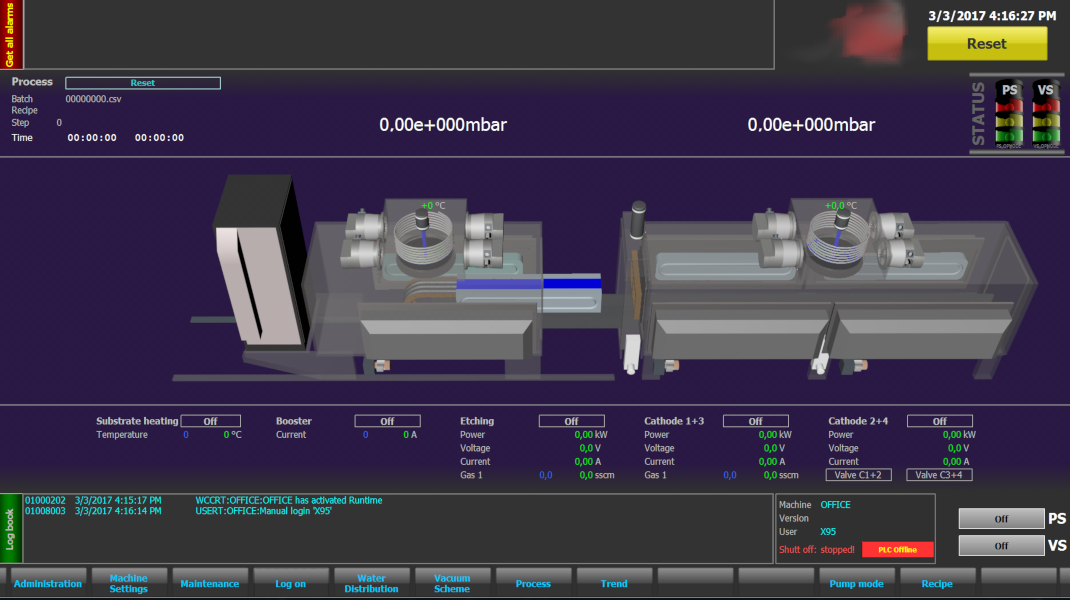1070x600 pixels.
Task: Click the VS status traffic light
Action: click(1046, 114)
